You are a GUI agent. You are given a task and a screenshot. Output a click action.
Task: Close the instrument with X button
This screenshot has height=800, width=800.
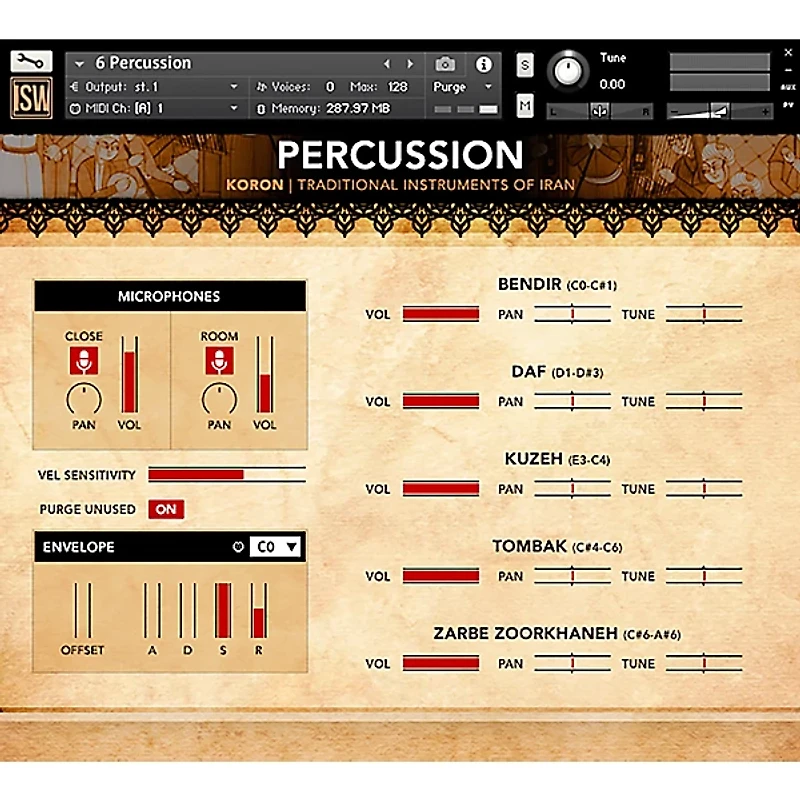(788, 53)
